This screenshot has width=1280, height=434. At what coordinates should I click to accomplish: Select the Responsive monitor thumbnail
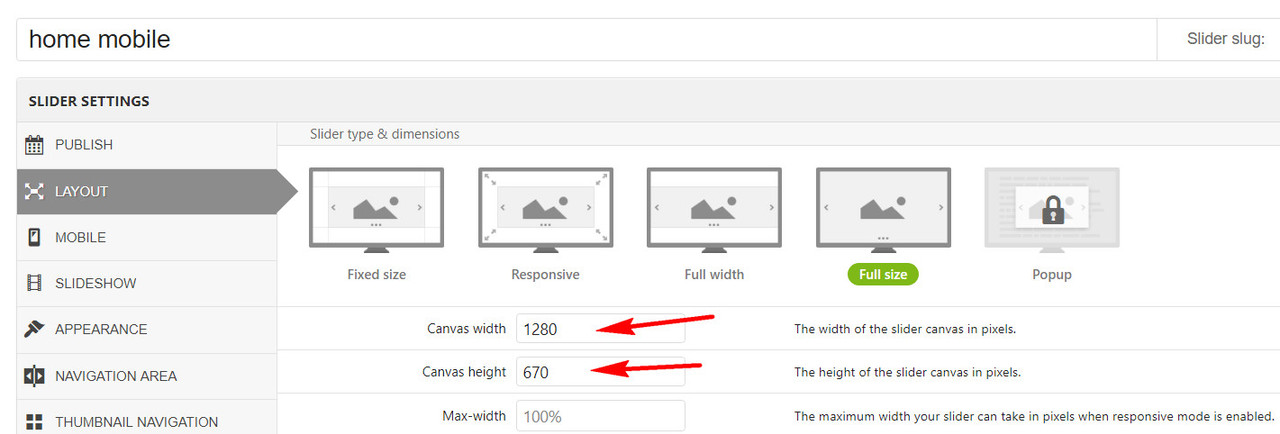click(546, 211)
